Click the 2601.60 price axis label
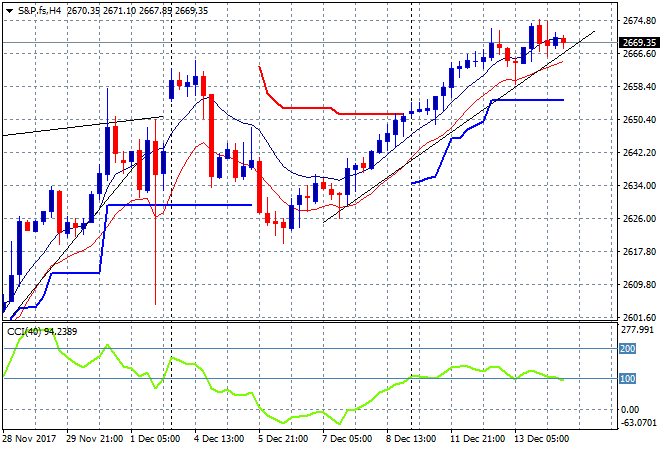The image size is (660, 450). [638, 317]
